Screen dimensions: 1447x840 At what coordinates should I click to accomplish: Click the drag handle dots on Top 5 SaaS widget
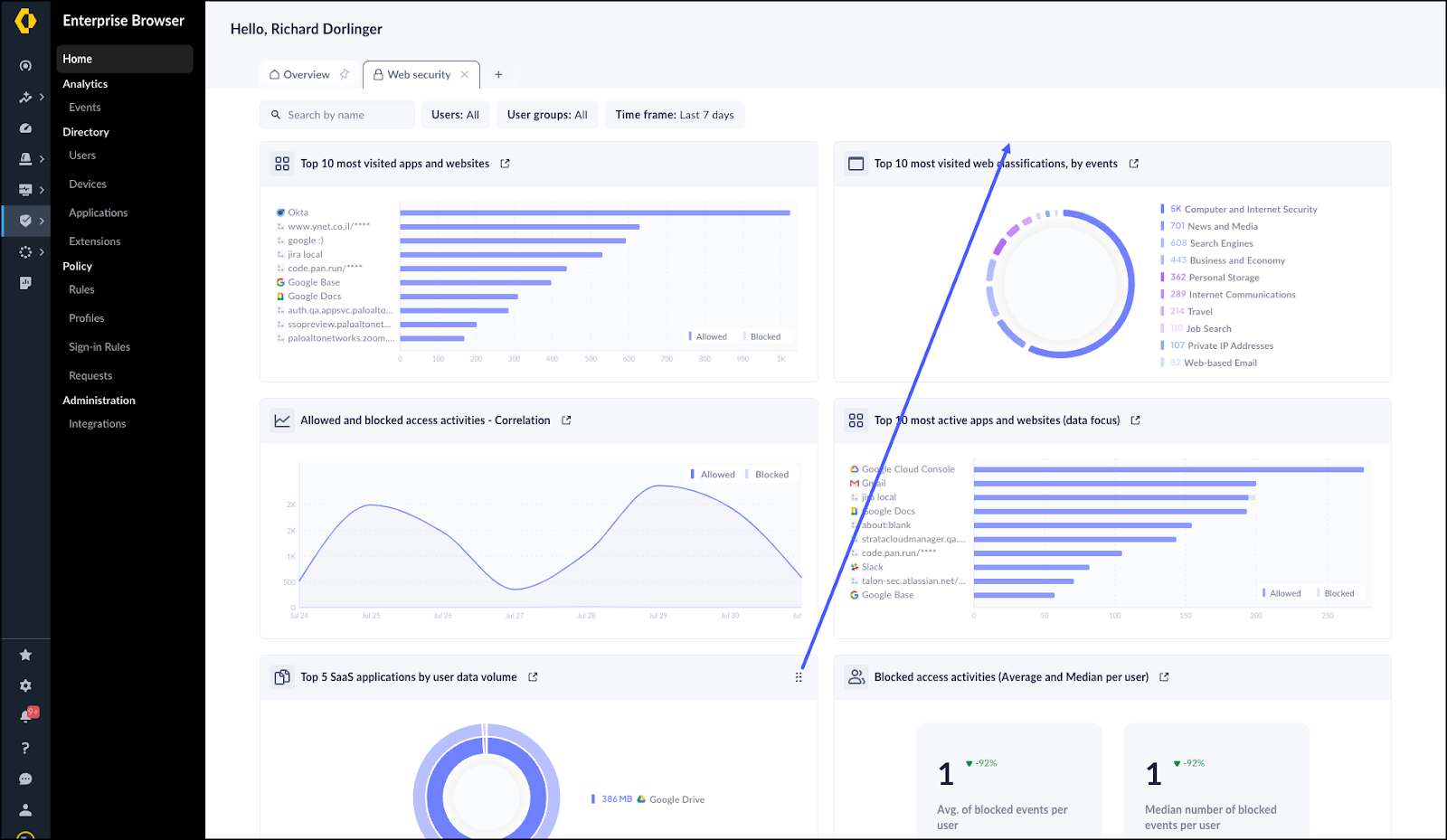tap(799, 677)
